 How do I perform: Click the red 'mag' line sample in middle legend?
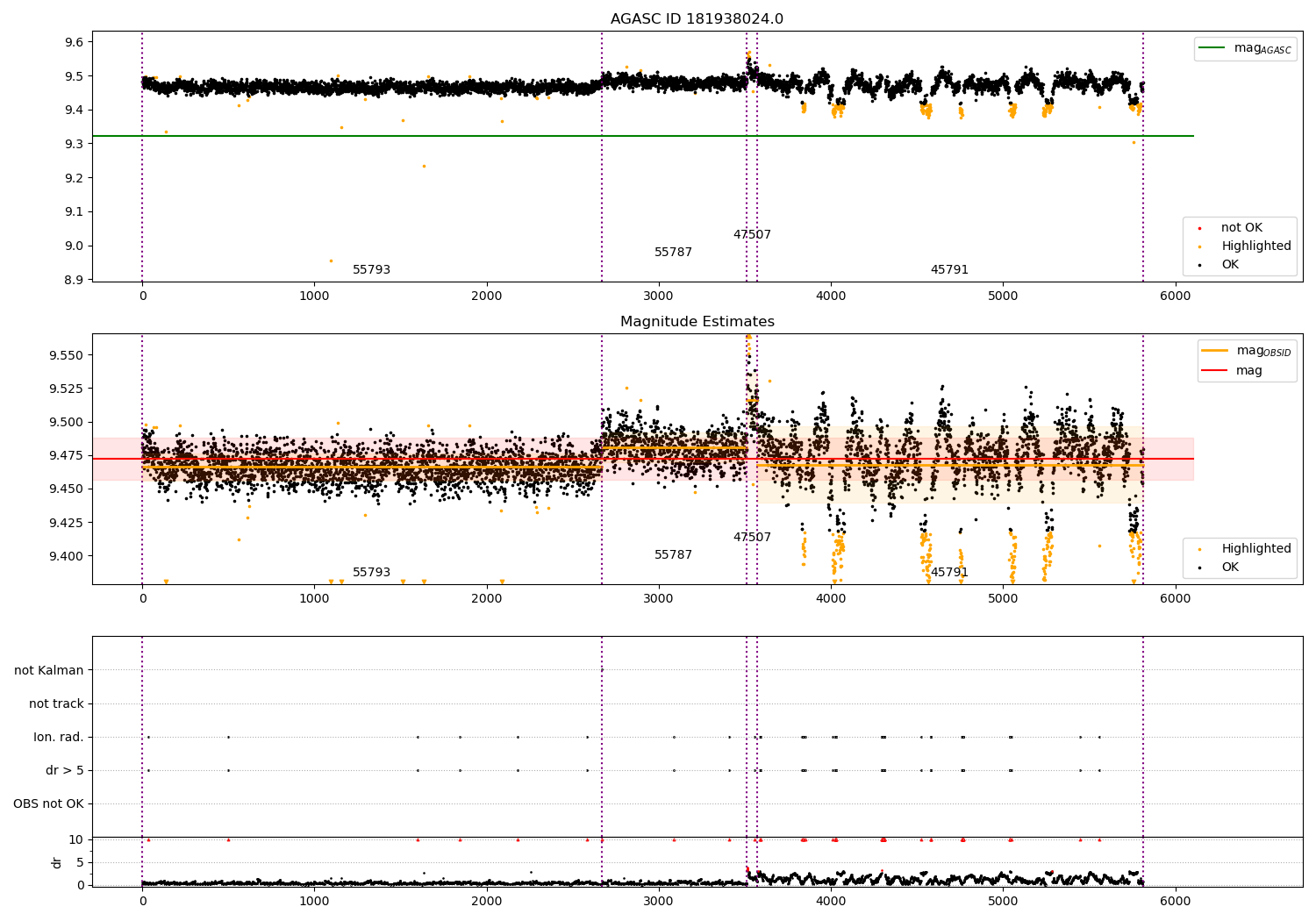(x=1216, y=371)
